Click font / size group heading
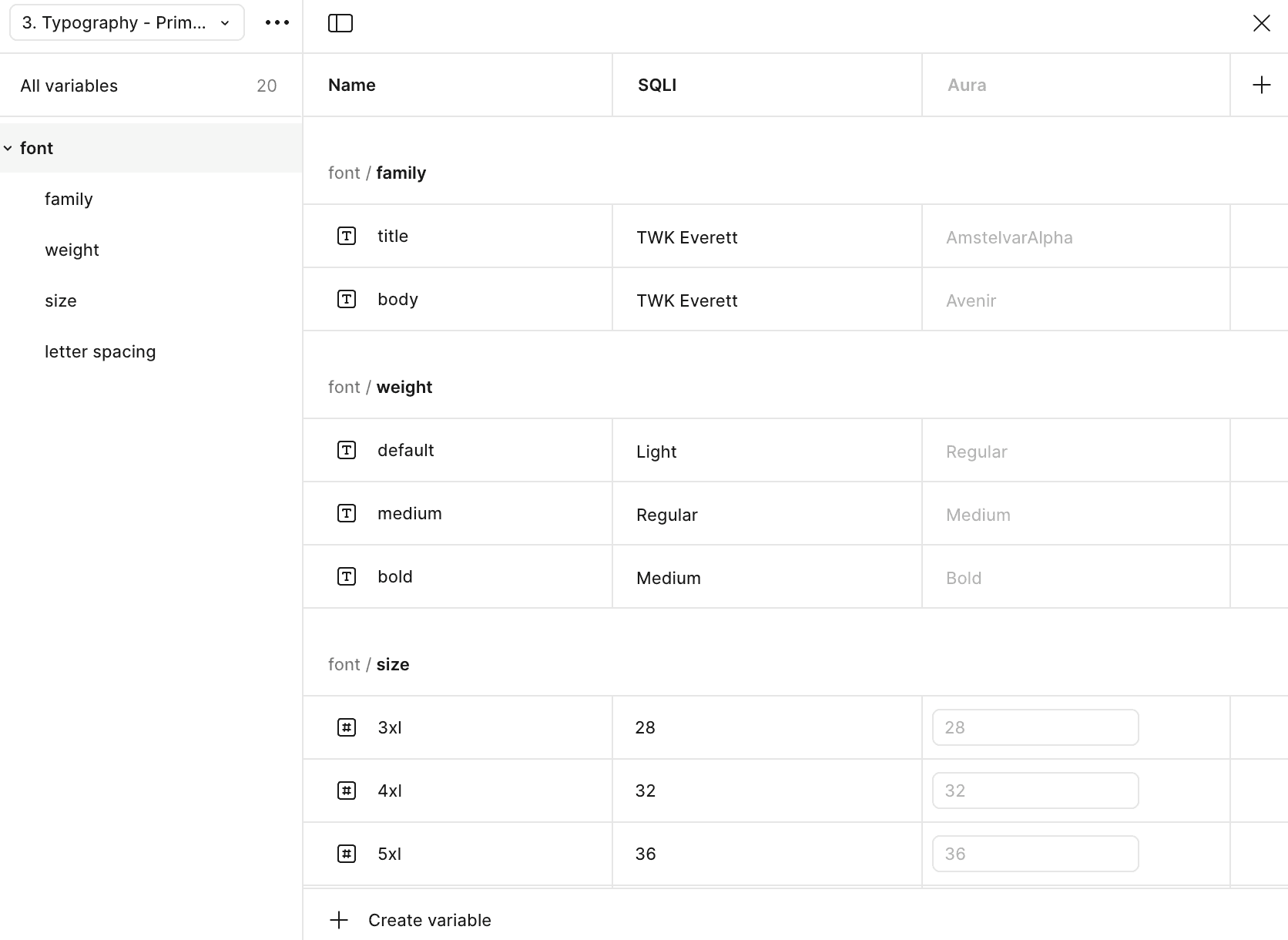 368,664
